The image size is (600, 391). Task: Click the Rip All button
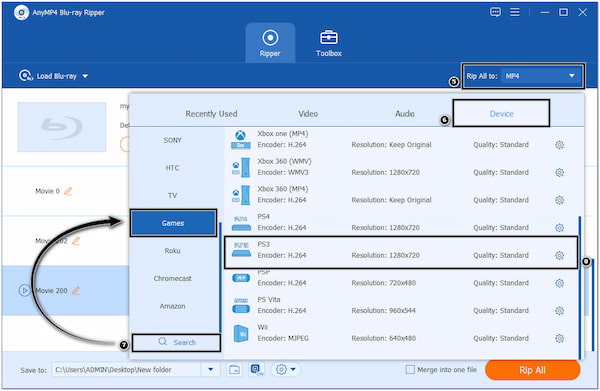tap(532, 370)
